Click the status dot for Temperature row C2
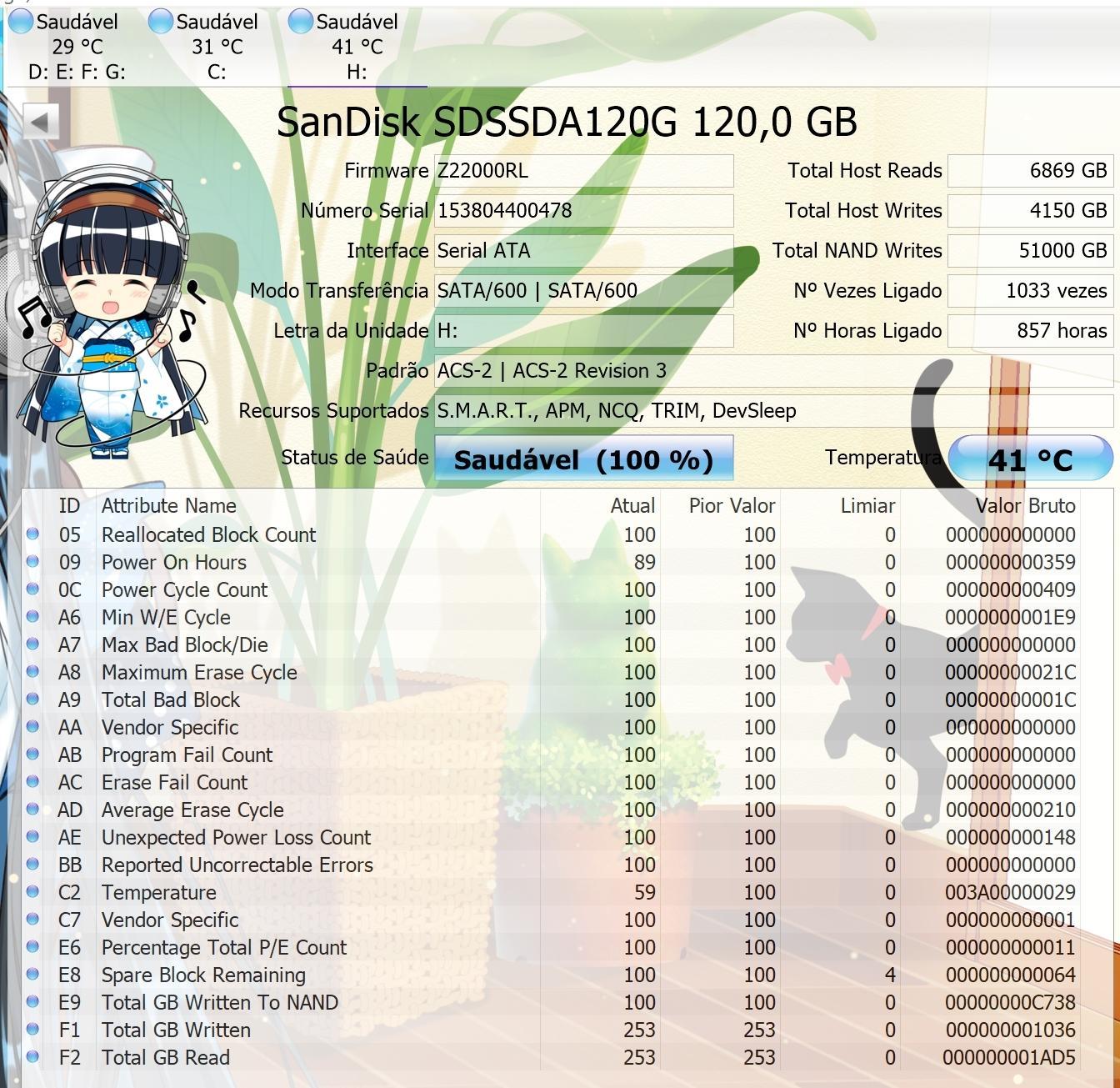Image resolution: width=1120 pixels, height=1088 pixels. tap(32, 892)
